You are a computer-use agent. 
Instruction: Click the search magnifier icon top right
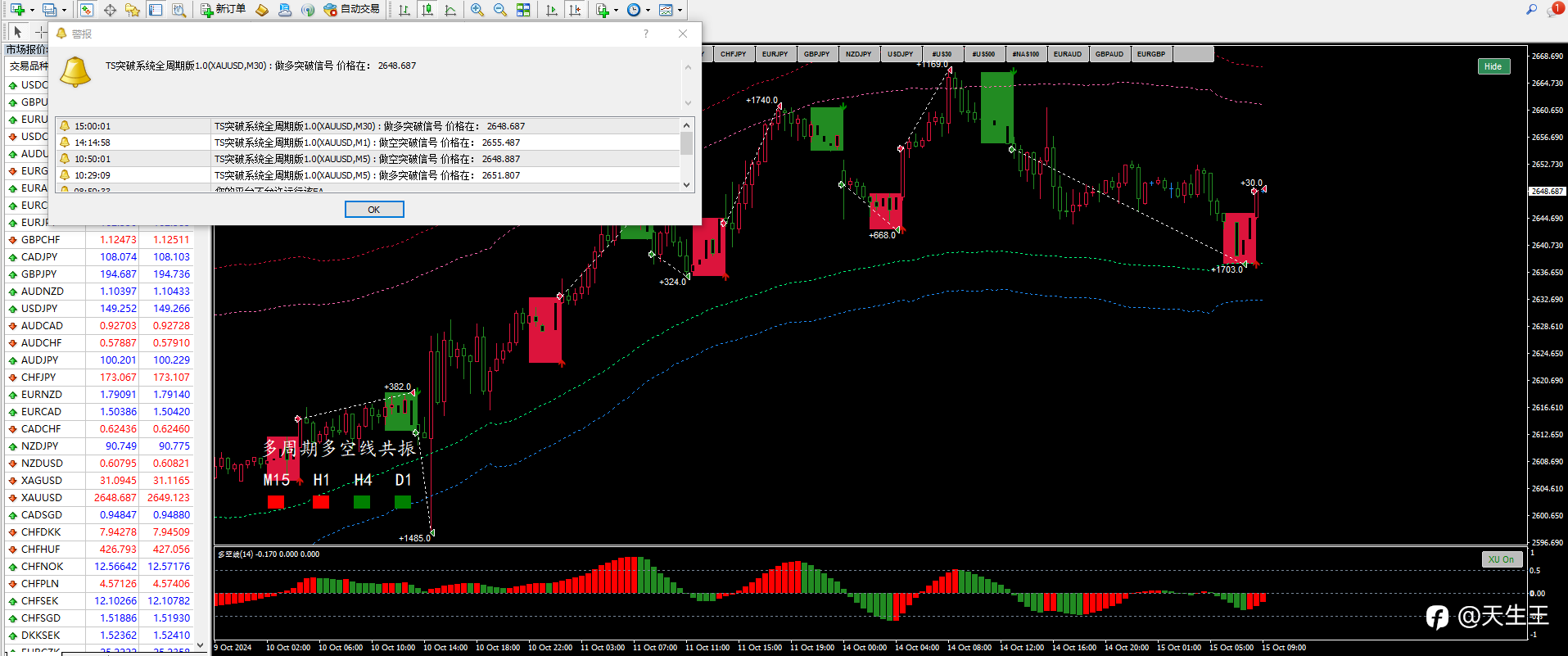tap(1531, 10)
